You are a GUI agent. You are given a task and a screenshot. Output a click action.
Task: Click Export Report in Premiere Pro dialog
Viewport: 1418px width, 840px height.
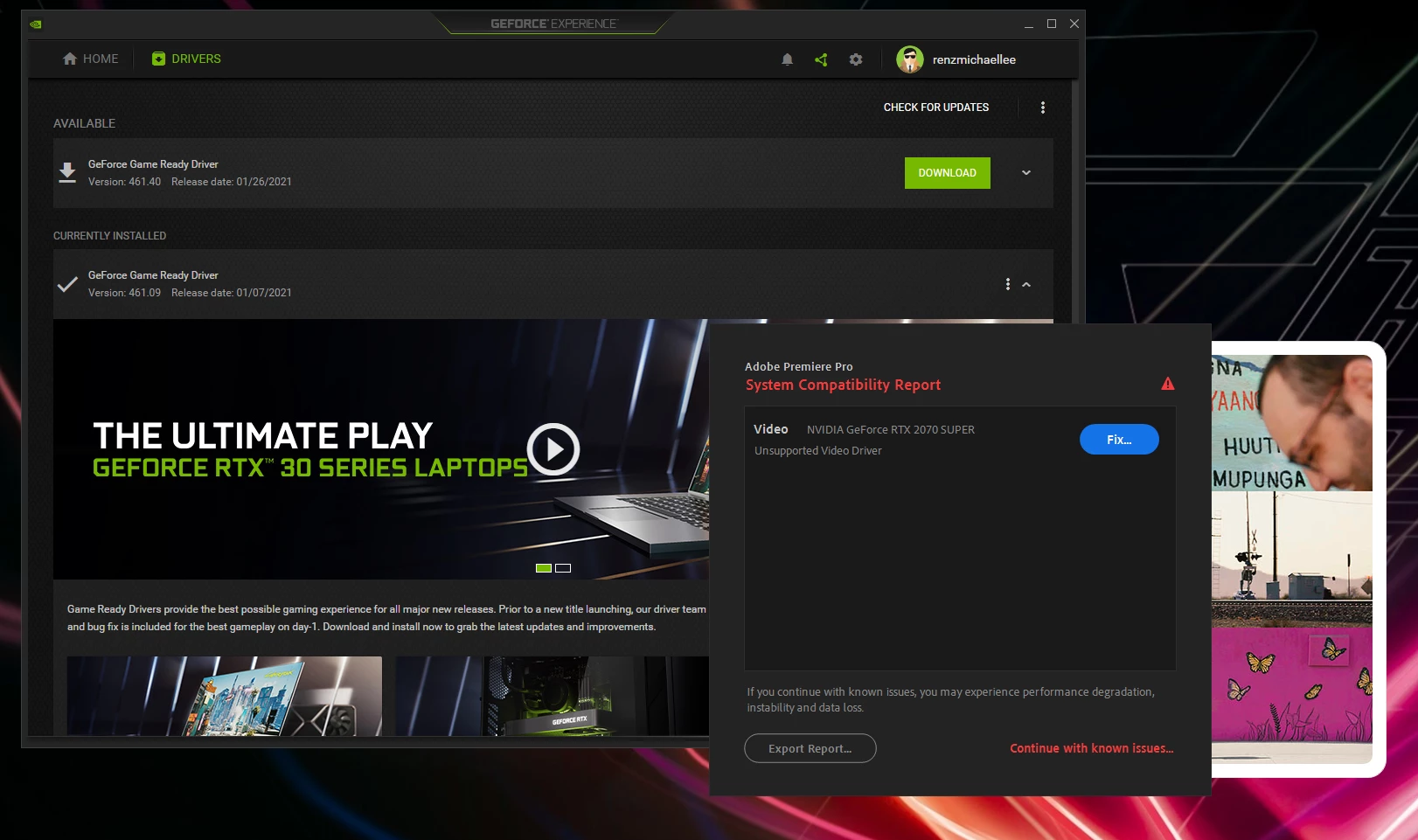click(x=810, y=748)
